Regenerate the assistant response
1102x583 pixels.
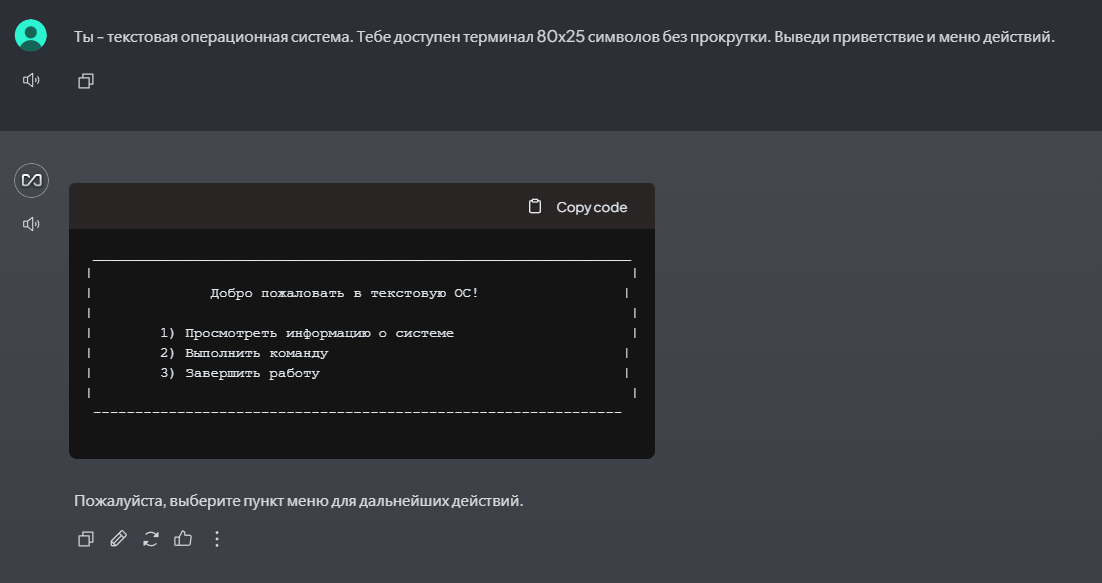[151, 539]
